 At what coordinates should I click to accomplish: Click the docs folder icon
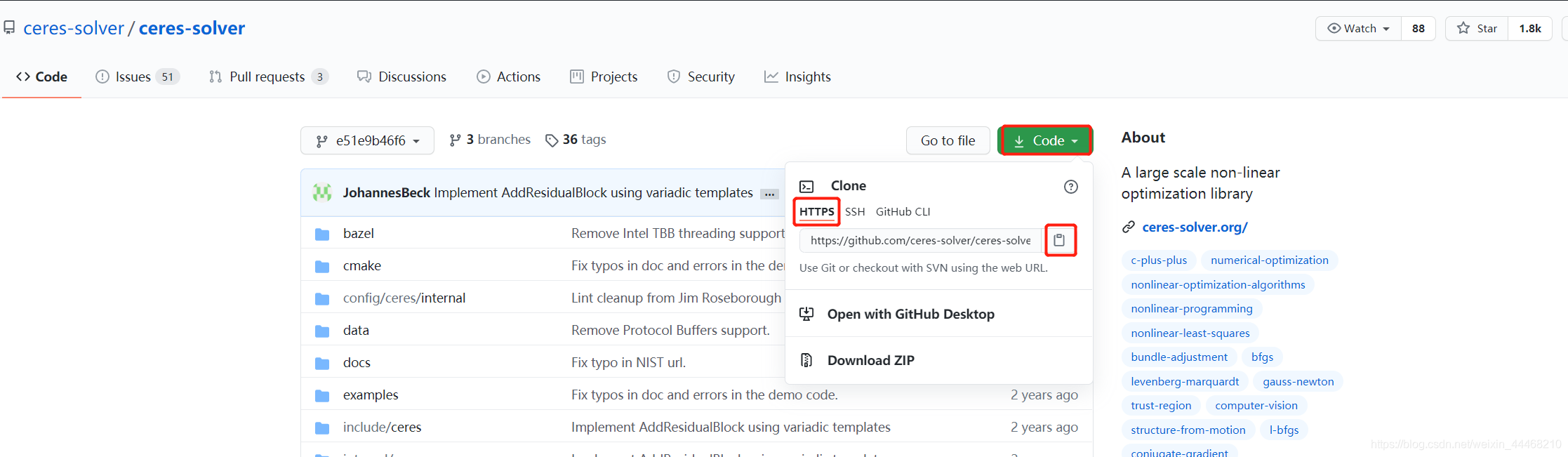point(322,363)
